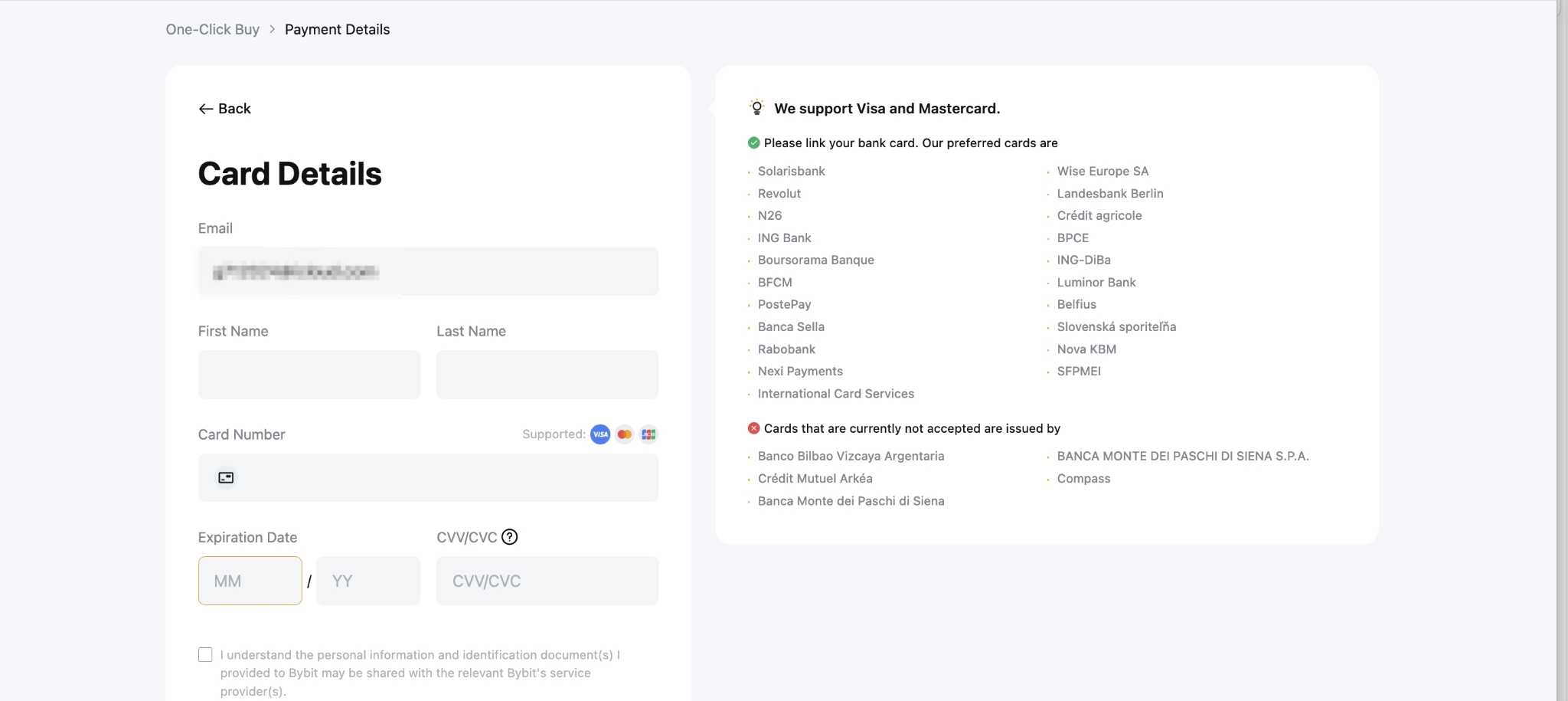1568x701 pixels.
Task: Click the green checkmark preferred cards icon
Action: (753, 142)
